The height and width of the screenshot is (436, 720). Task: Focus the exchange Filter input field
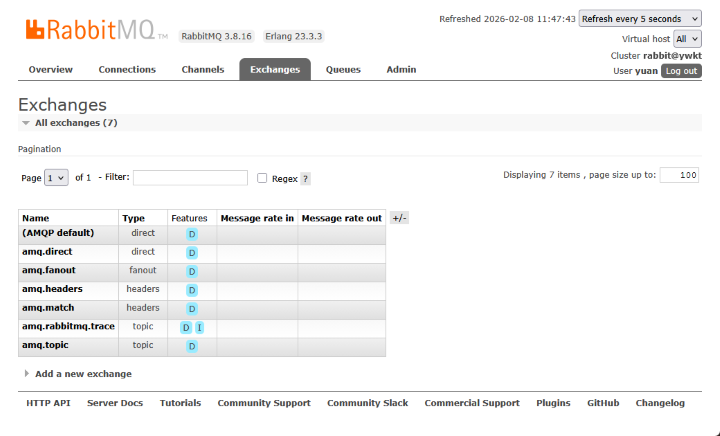pyautogui.click(x=190, y=178)
